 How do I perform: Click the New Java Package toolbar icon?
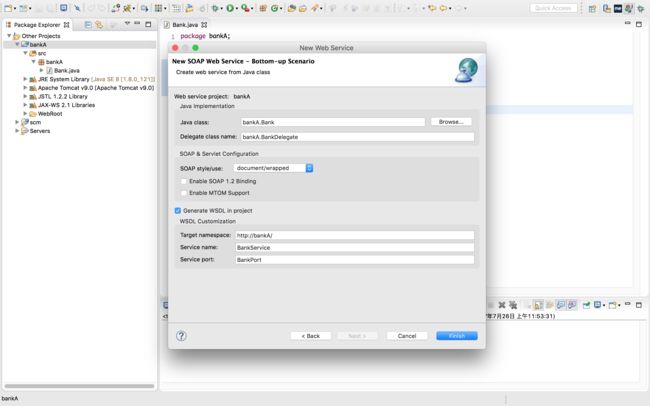click(263, 8)
